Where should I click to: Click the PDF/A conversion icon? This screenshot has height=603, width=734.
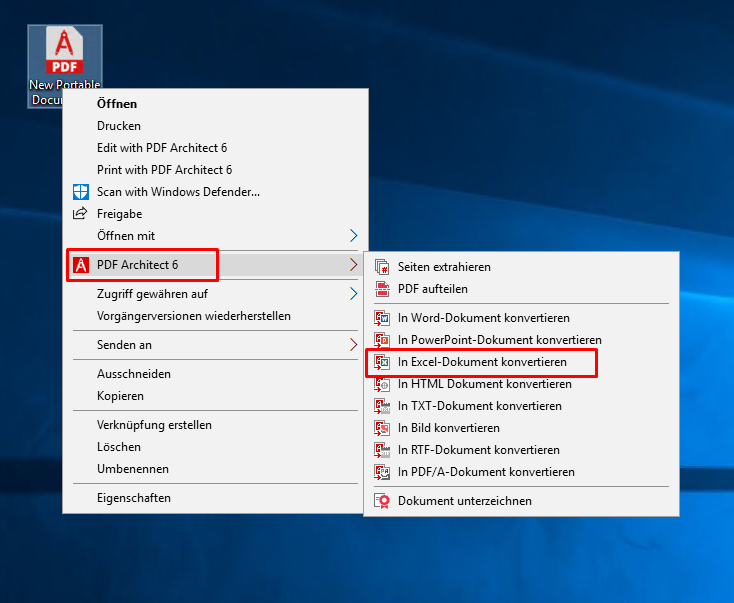click(382, 472)
